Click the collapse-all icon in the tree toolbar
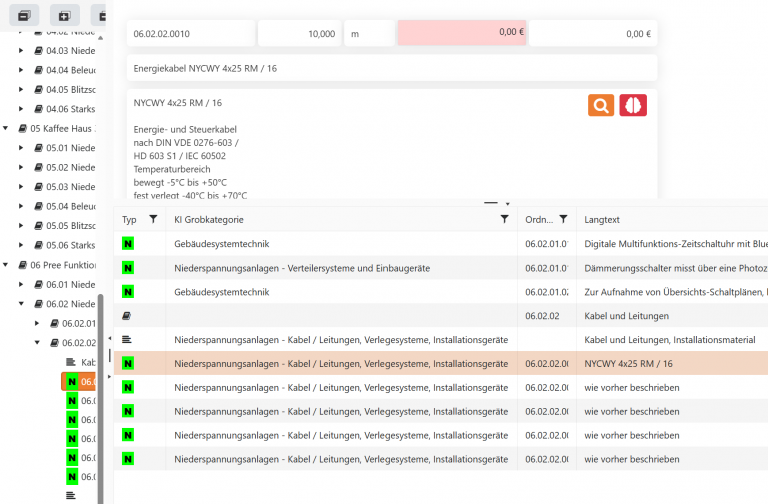The image size is (768, 504). [x=24, y=15]
